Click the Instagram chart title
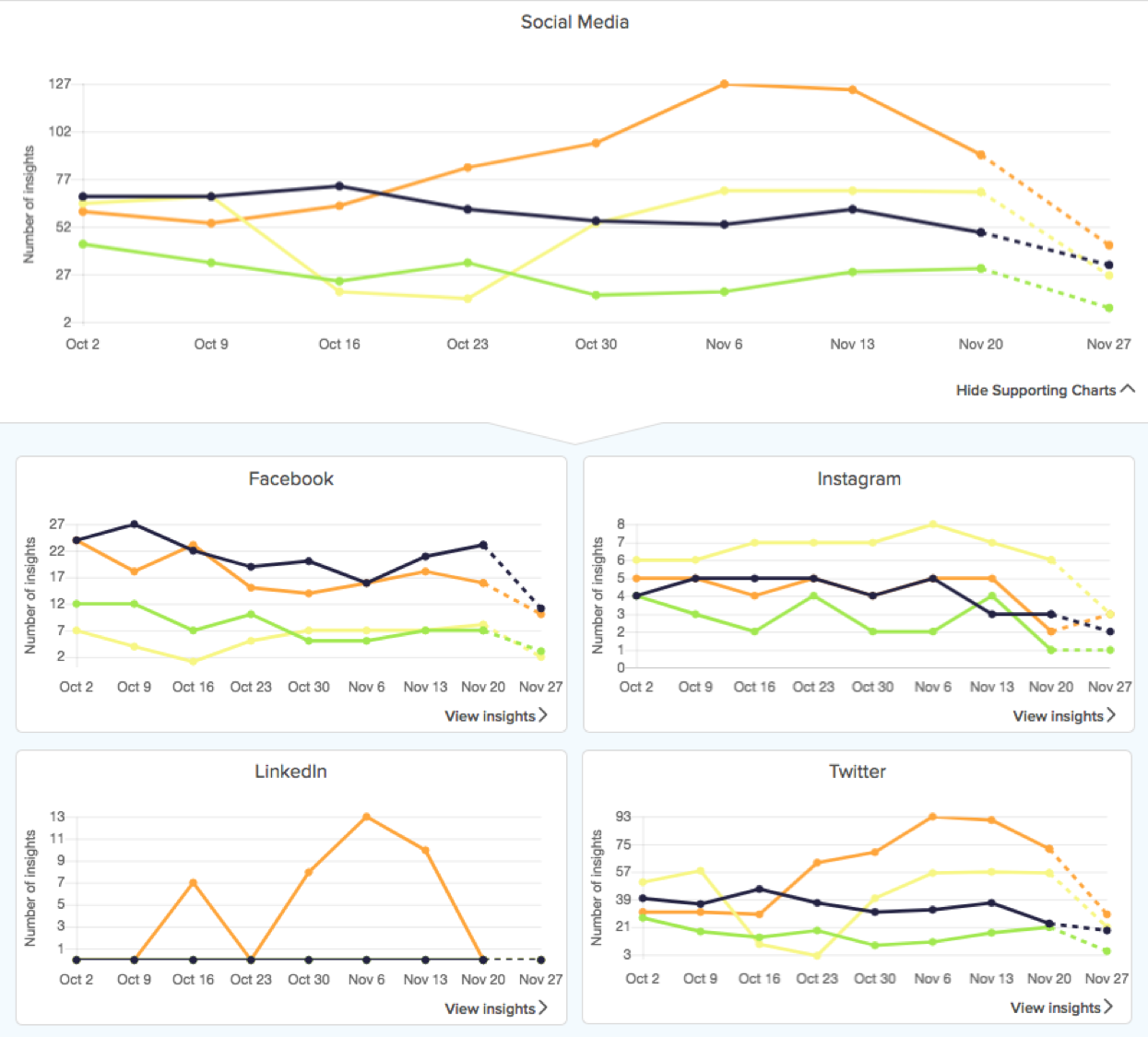Viewport: 1148px width, 1037px height. (x=858, y=478)
